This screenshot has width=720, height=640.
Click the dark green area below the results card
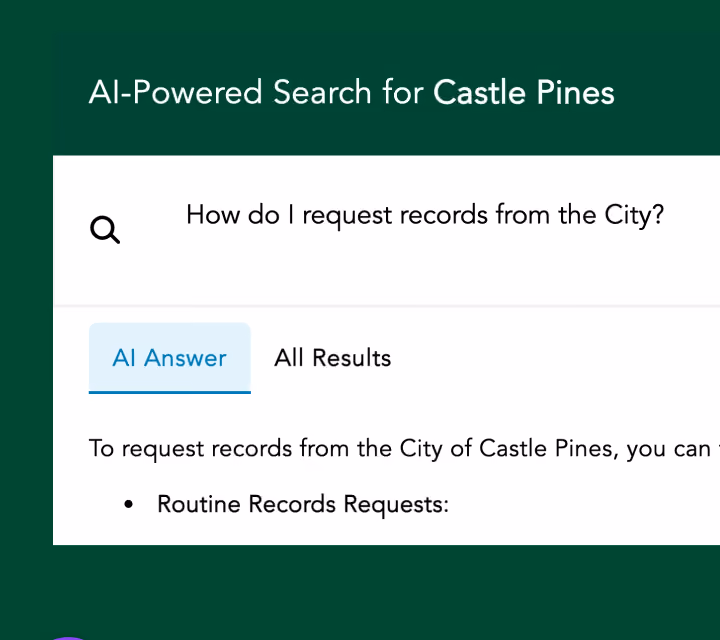pos(360,590)
